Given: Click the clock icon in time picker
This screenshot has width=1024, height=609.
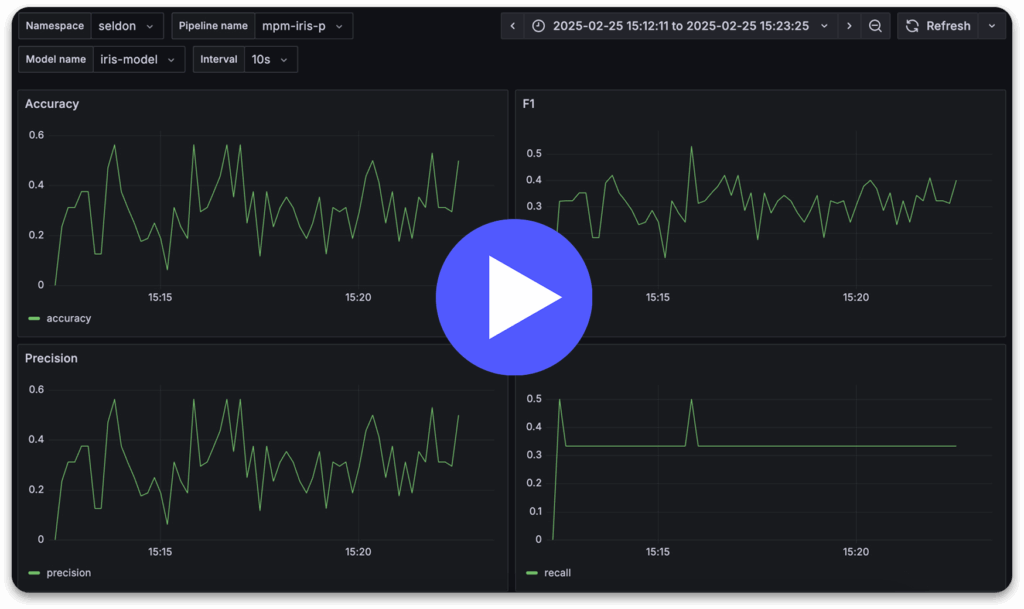Looking at the screenshot, I should click(539, 26).
